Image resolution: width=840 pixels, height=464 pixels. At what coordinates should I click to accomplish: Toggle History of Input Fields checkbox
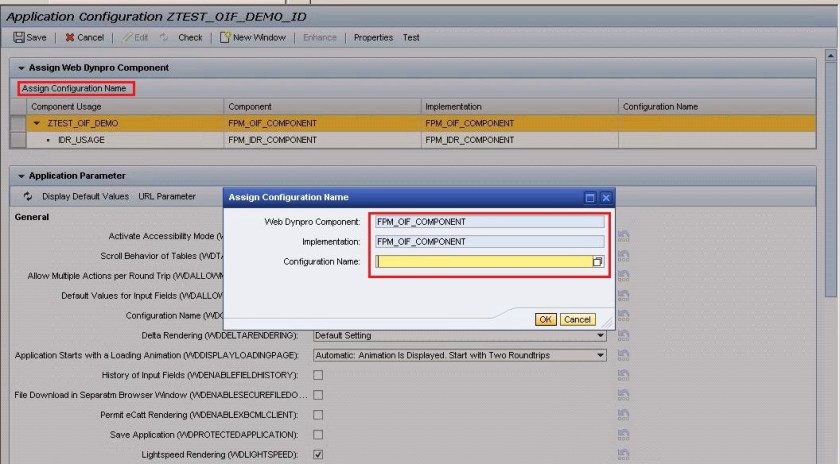[x=318, y=375]
